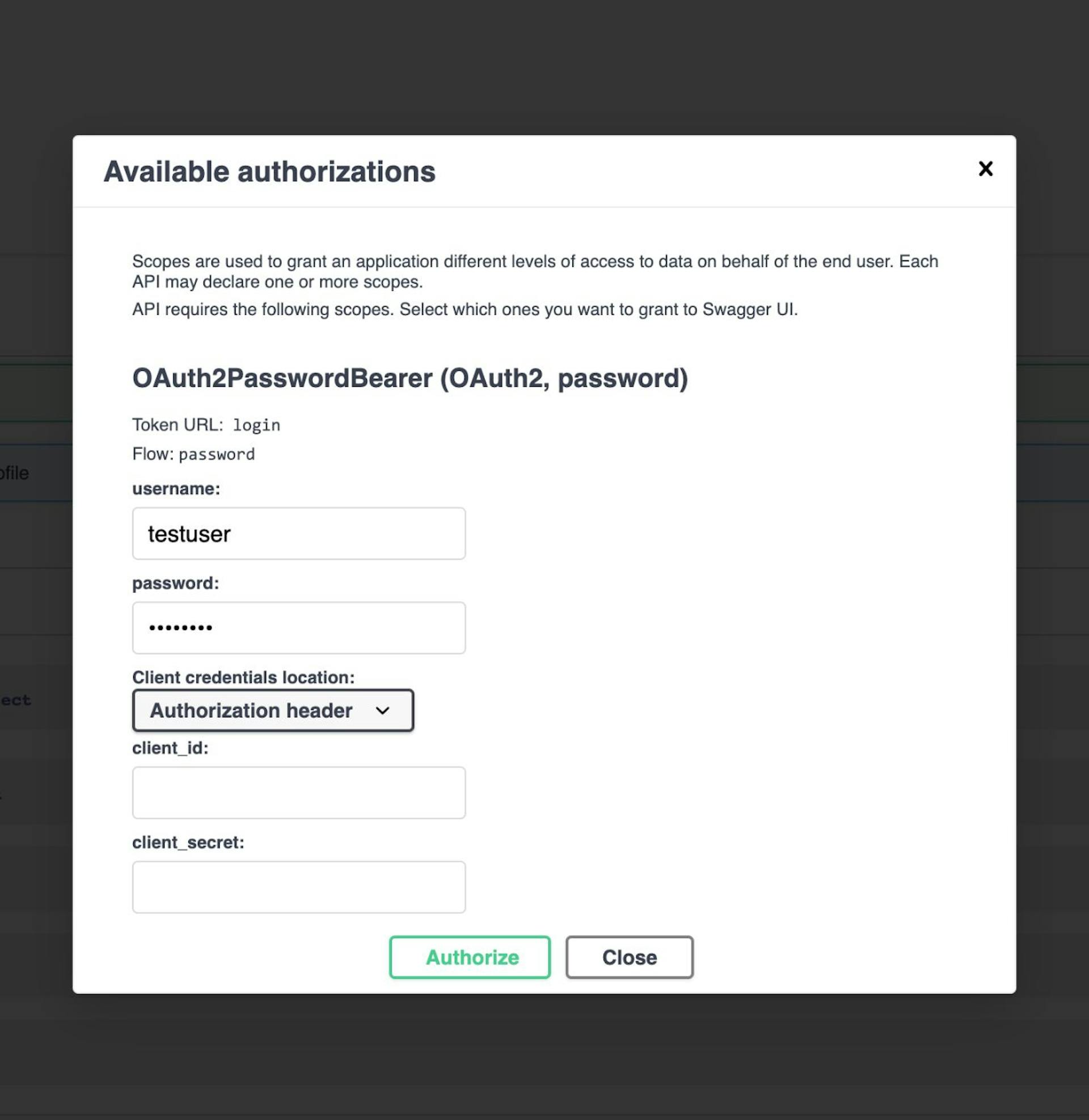The height and width of the screenshot is (1120, 1089).
Task: Focus the password input with hidden dots
Action: click(x=298, y=628)
